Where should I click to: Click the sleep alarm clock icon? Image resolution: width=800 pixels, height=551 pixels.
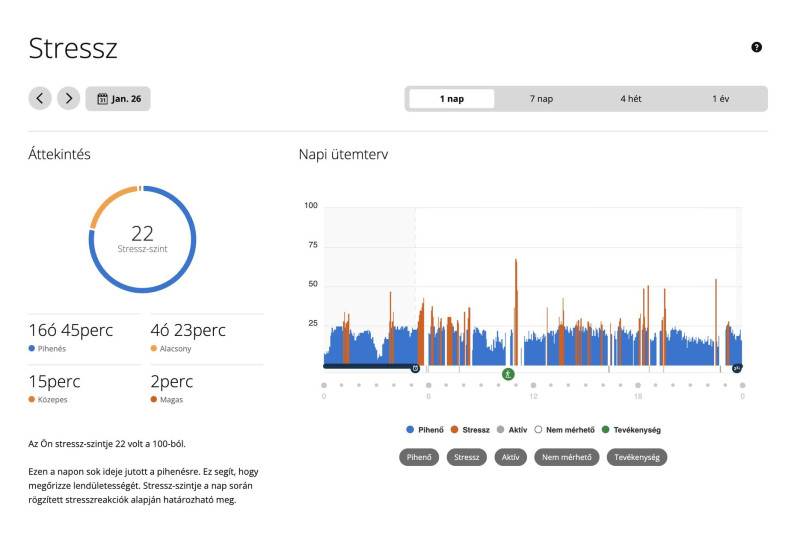[x=415, y=368]
